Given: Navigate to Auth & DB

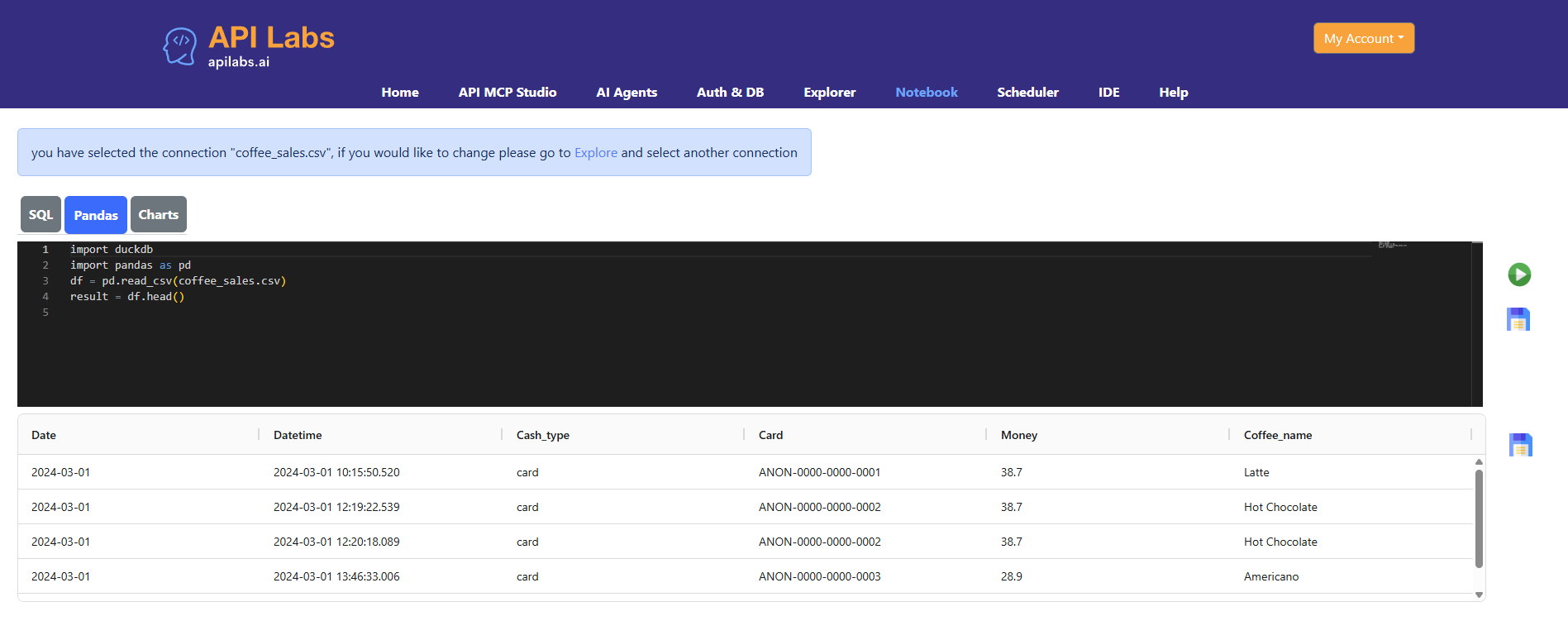Looking at the screenshot, I should click(730, 93).
